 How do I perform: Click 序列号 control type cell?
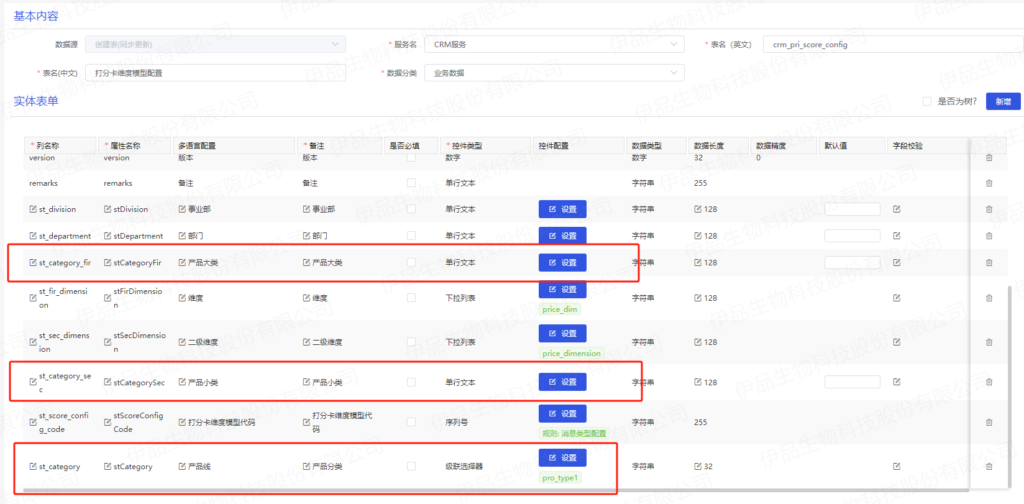click(x=456, y=422)
